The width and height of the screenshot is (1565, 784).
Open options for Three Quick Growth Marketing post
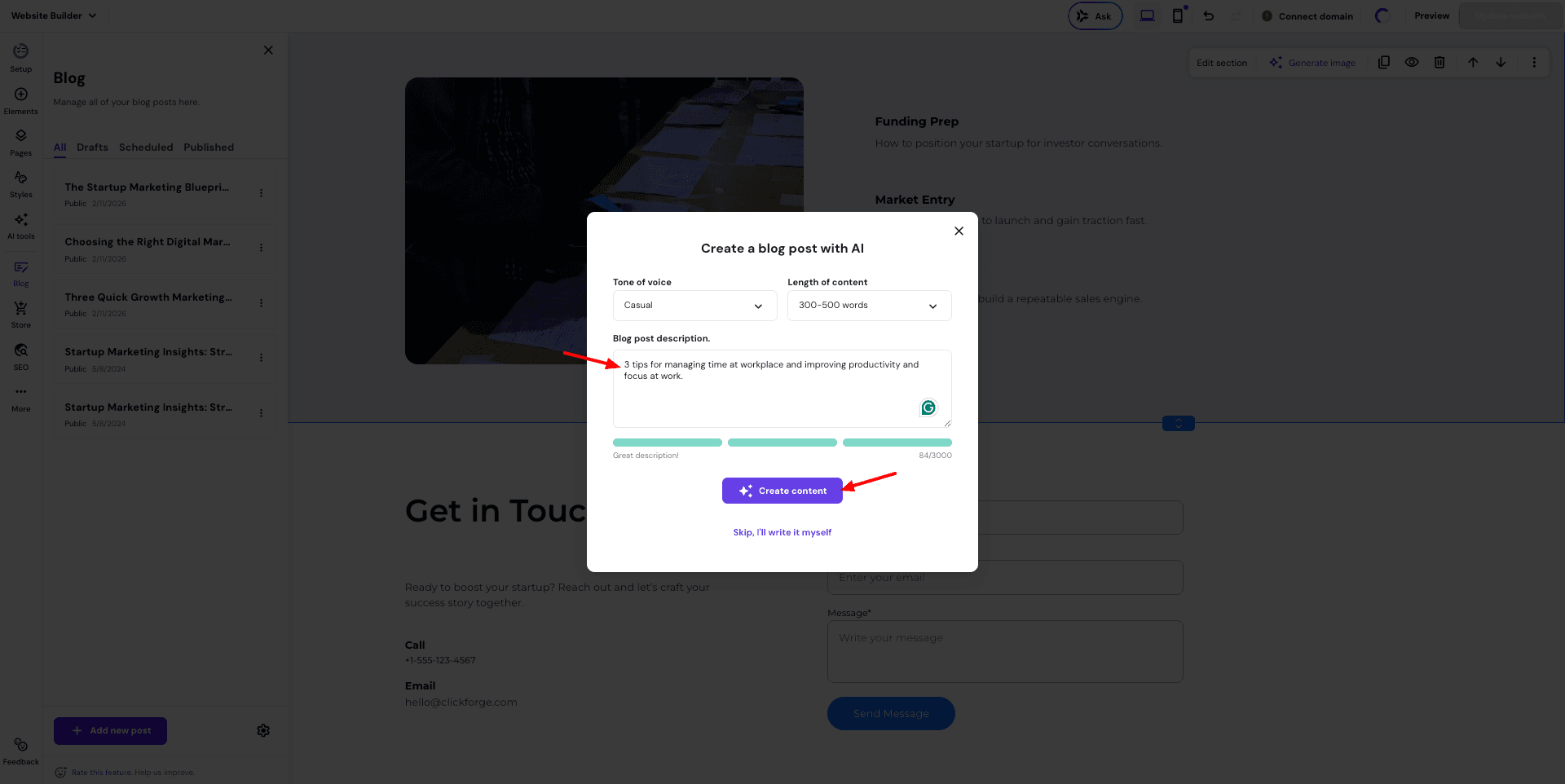click(x=261, y=303)
